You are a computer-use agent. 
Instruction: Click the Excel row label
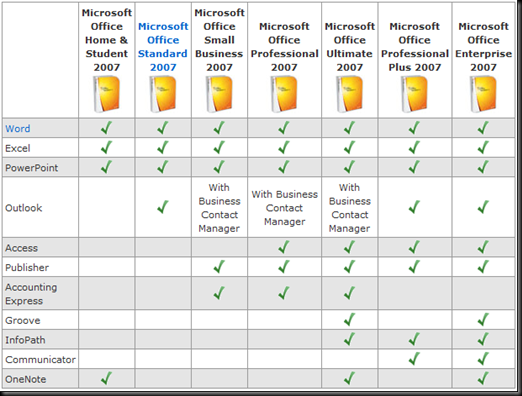[18, 148]
